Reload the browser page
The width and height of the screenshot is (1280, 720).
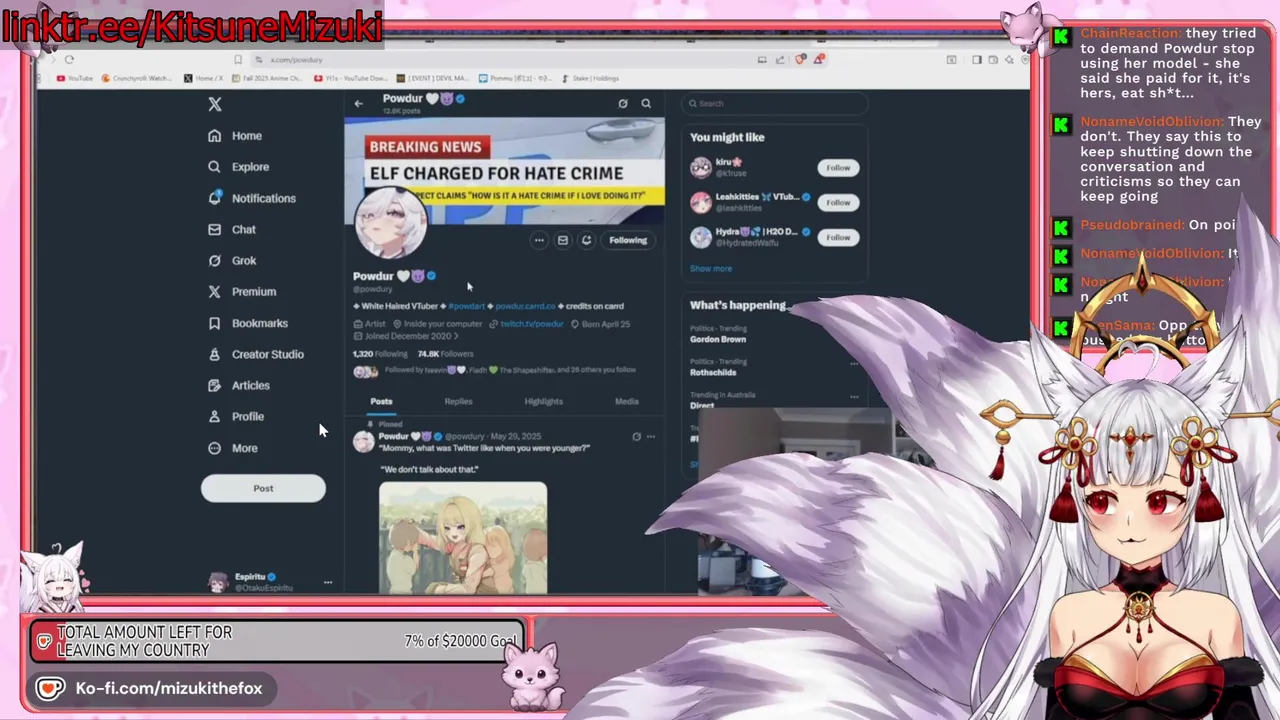[x=69, y=59]
